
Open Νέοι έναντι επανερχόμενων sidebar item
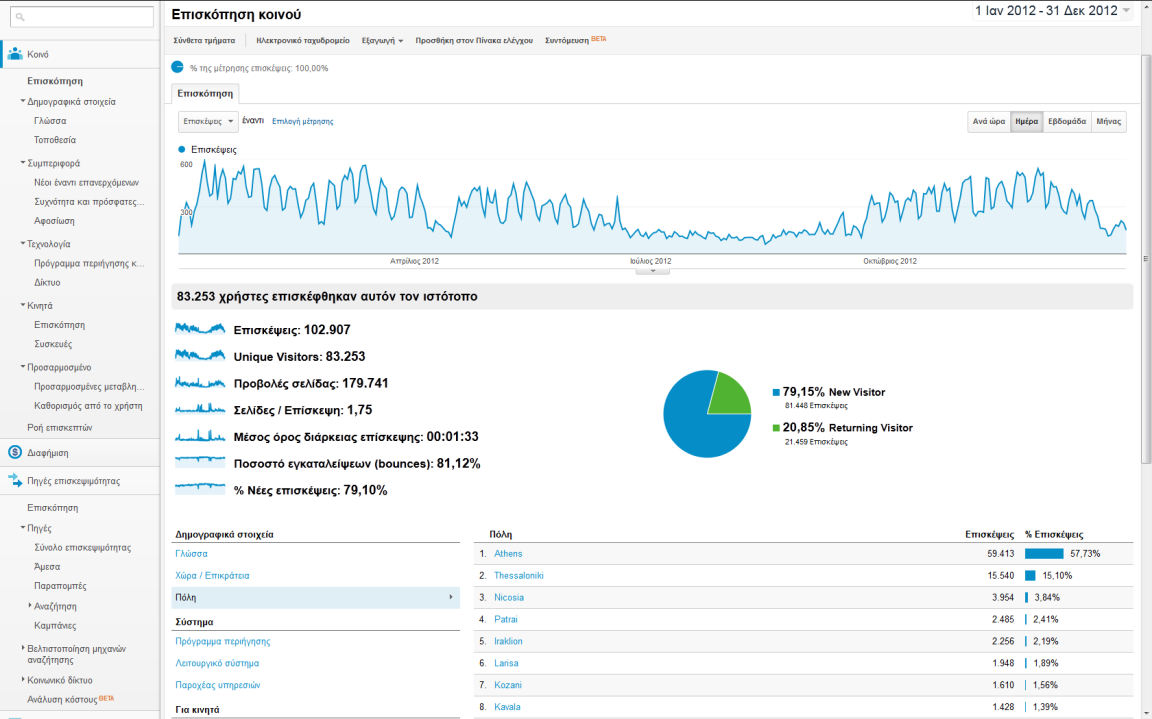point(86,182)
